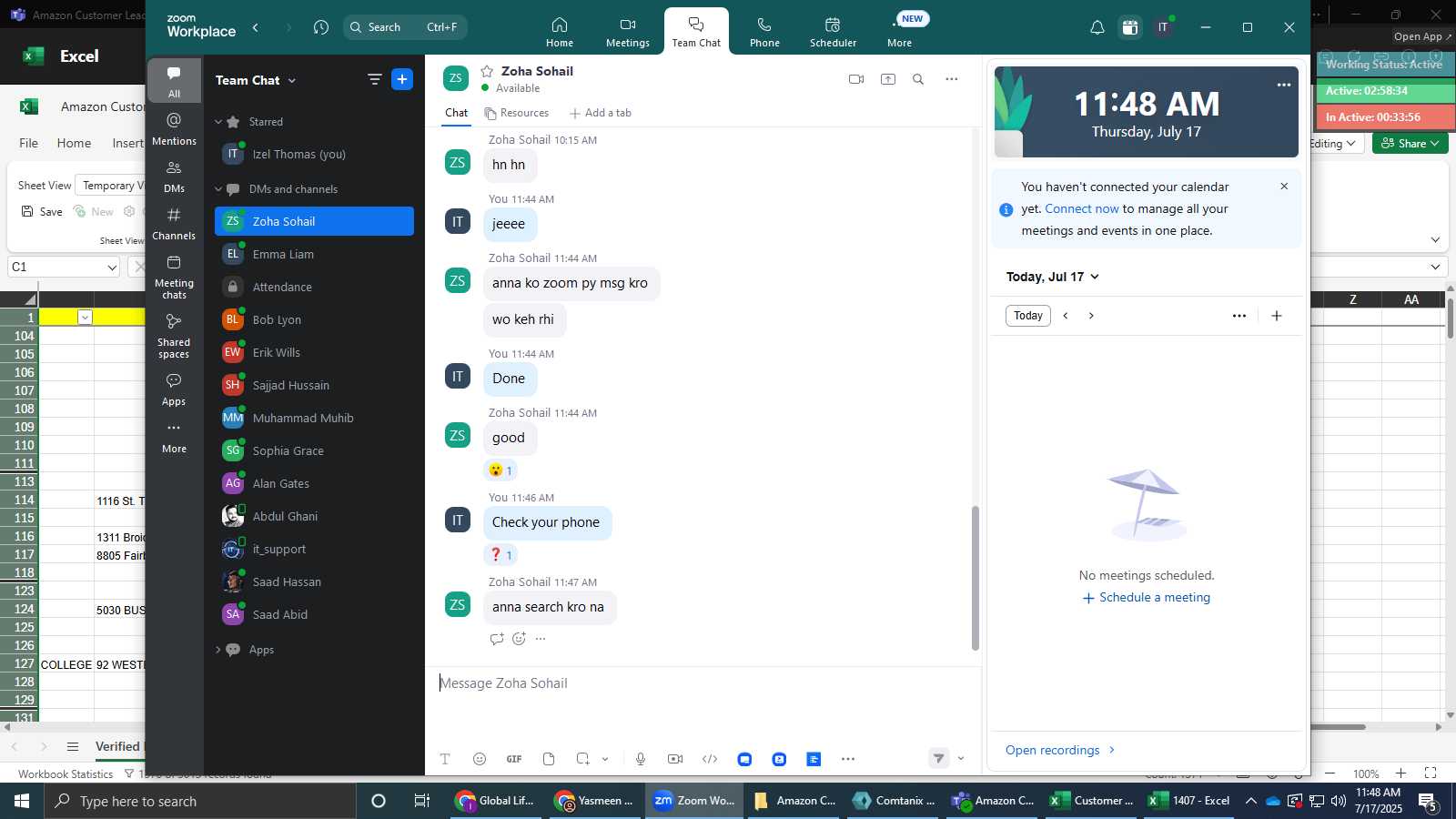Reply to 'anna search kro na' message
Image resolution: width=1456 pixels, height=819 pixels.
(497, 639)
